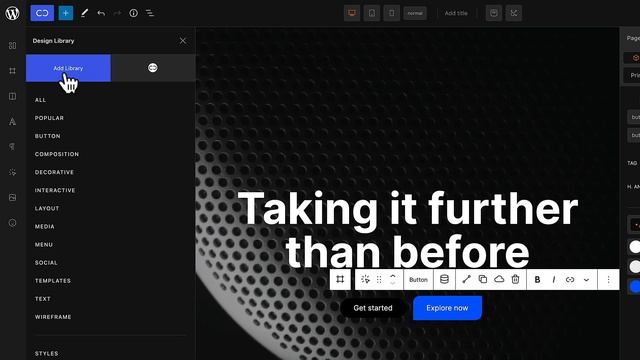
Task: Click the diagonal line connector toolbar icon
Action: point(466,280)
